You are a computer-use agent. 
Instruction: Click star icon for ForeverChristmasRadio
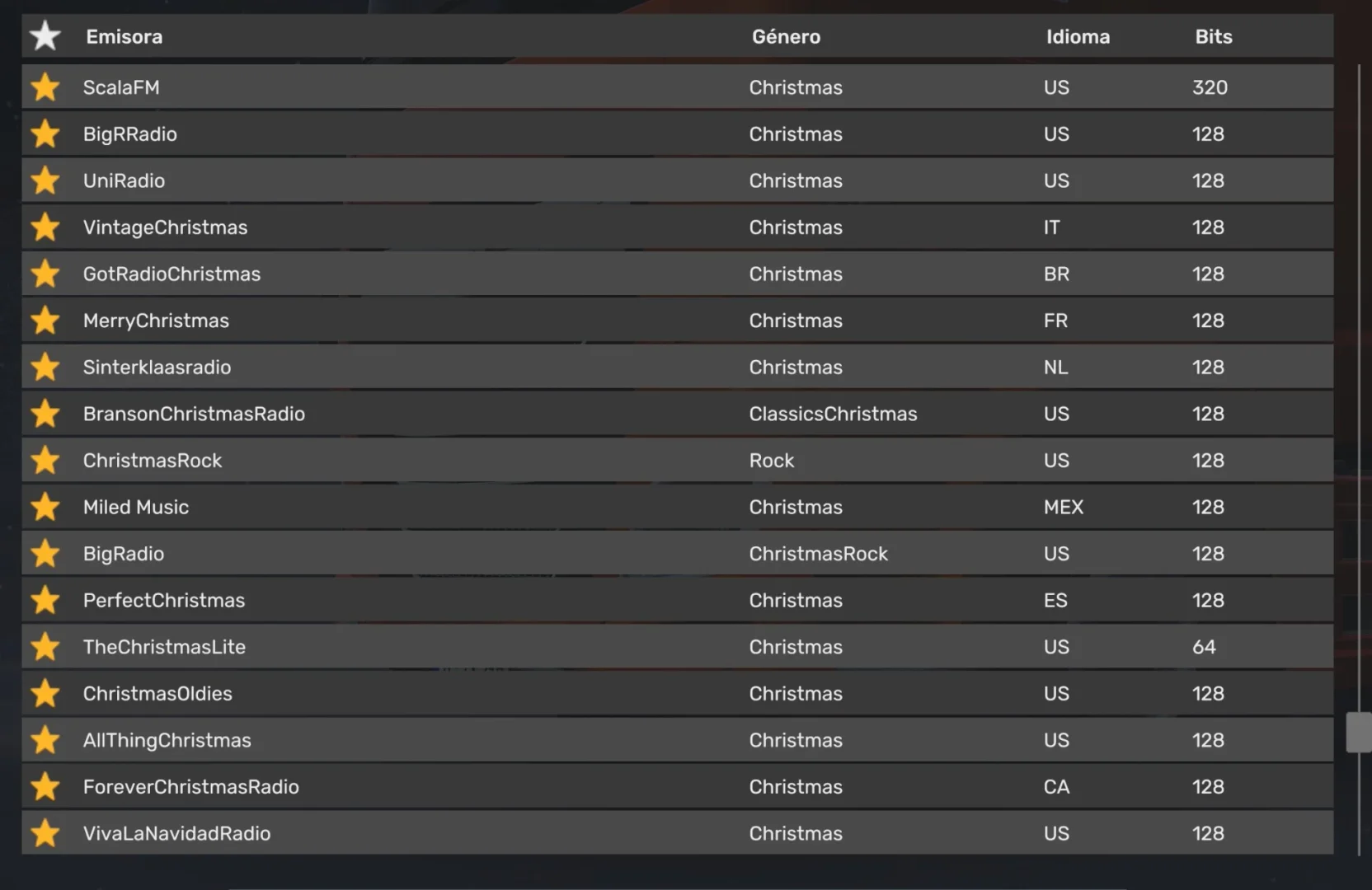pyautogui.click(x=45, y=787)
